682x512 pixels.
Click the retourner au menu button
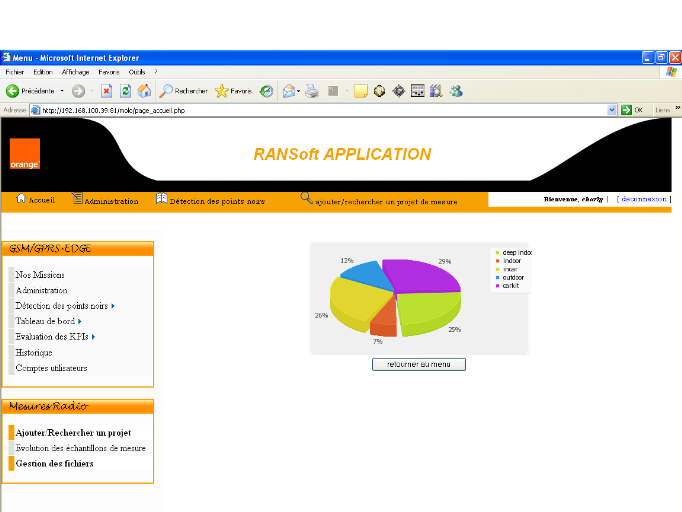coord(418,364)
